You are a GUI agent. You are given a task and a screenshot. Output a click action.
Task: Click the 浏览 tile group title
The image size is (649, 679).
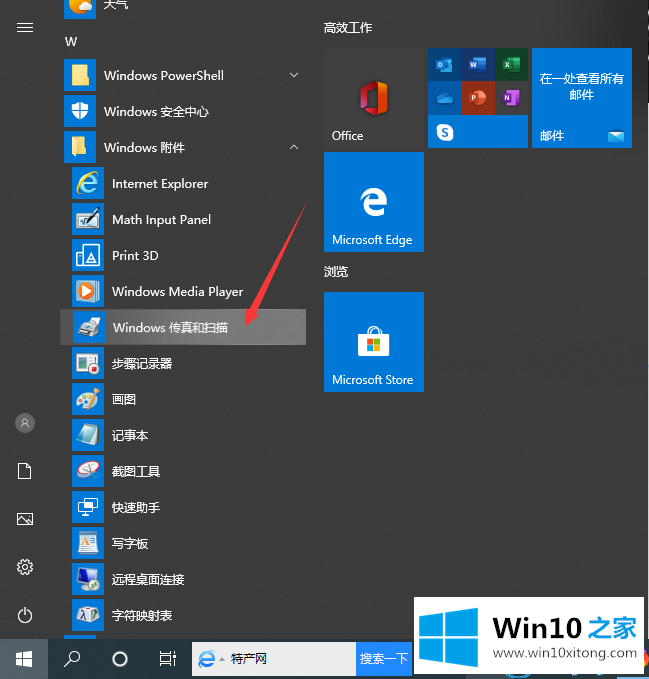tap(336, 272)
